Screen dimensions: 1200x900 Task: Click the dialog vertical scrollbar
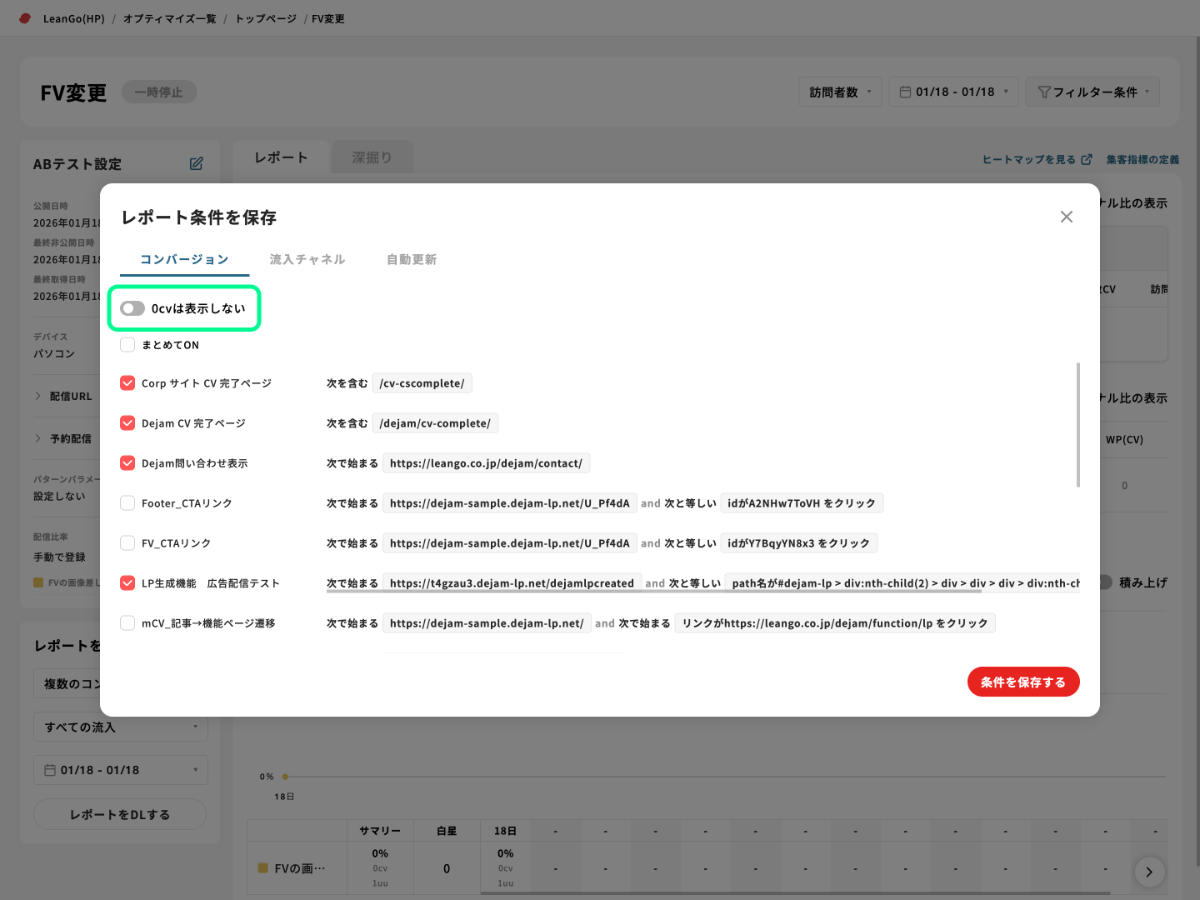tap(1078, 425)
